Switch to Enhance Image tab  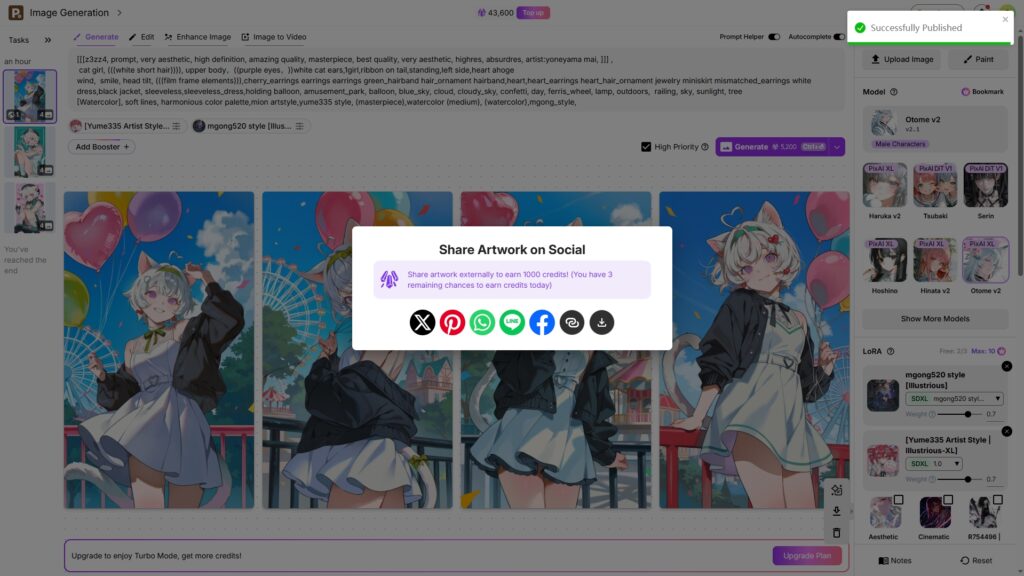[x=198, y=37]
